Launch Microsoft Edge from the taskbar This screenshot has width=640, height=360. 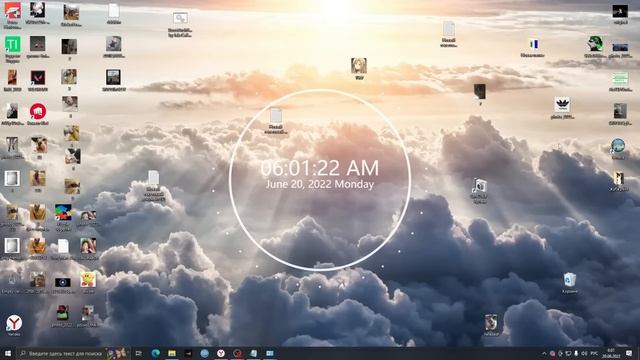(156, 353)
